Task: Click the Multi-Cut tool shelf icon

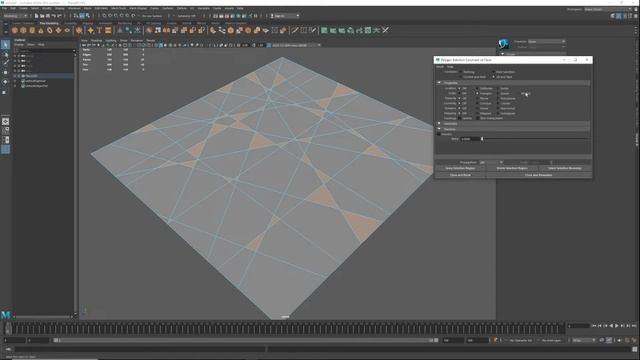Action: pyautogui.click(x=294, y=30)
